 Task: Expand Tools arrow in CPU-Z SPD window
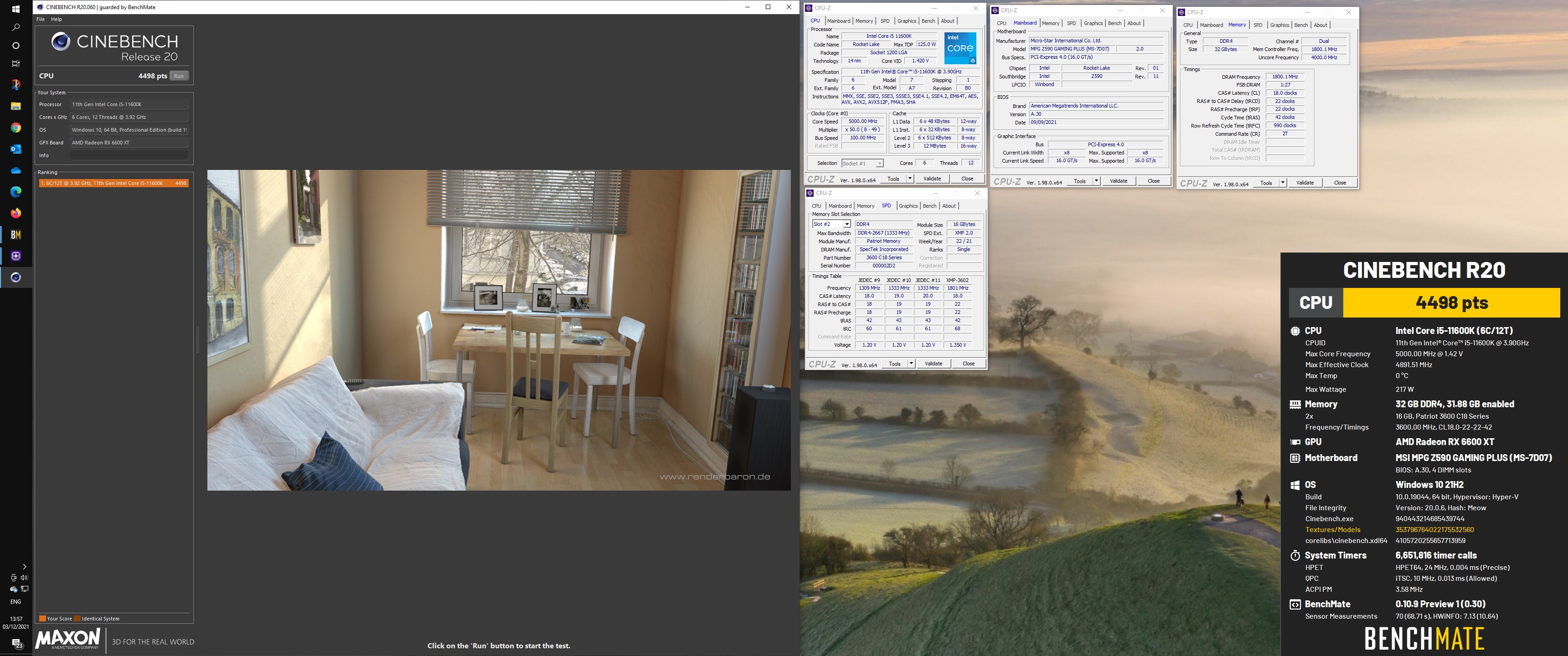tap(911, 364)
